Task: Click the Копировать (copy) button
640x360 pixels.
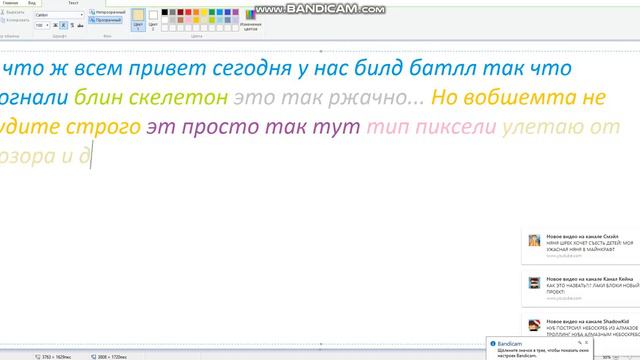Action: 15,20
